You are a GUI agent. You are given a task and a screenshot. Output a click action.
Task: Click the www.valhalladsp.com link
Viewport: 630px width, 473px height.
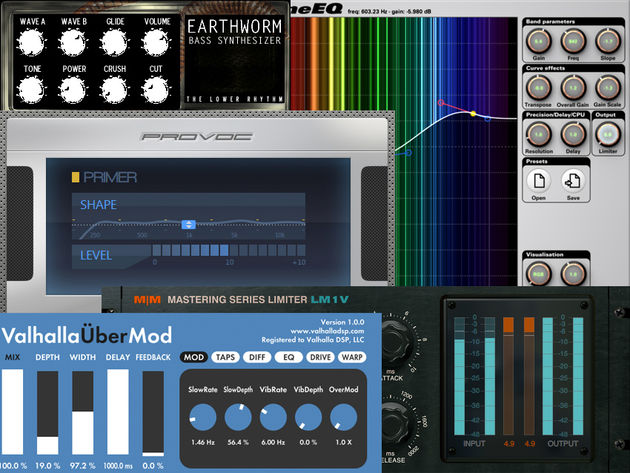point(327,331)
